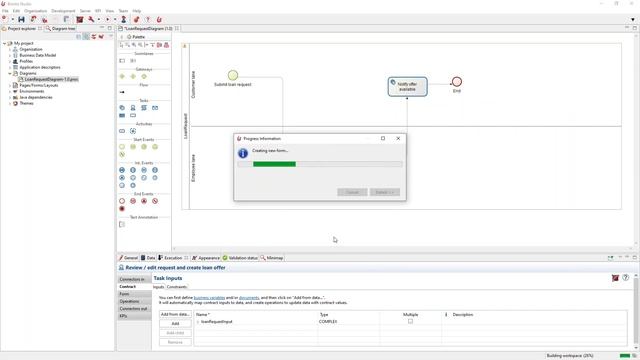Click the Submit loan request start event

point(233,75)
